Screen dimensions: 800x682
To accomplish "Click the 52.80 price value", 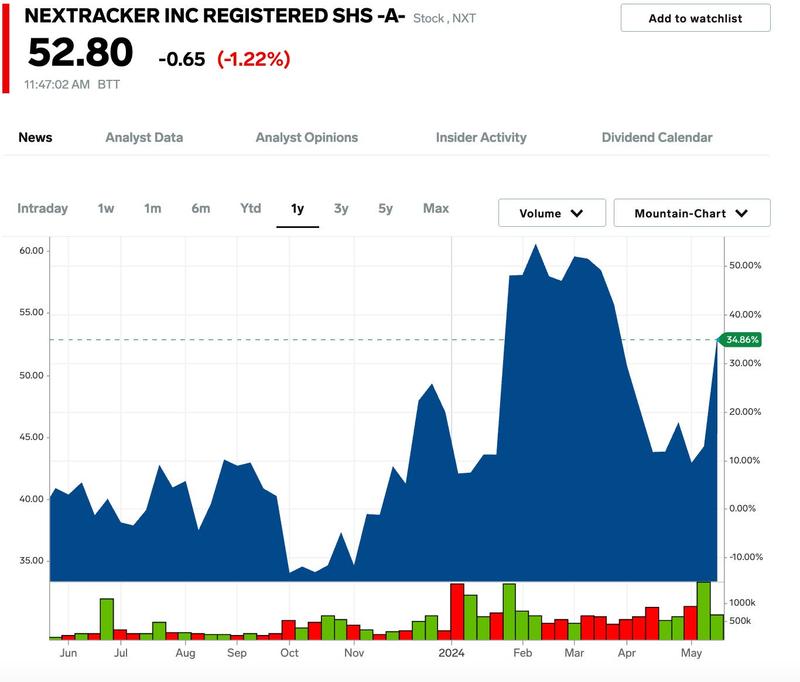I will pos(81,53).
